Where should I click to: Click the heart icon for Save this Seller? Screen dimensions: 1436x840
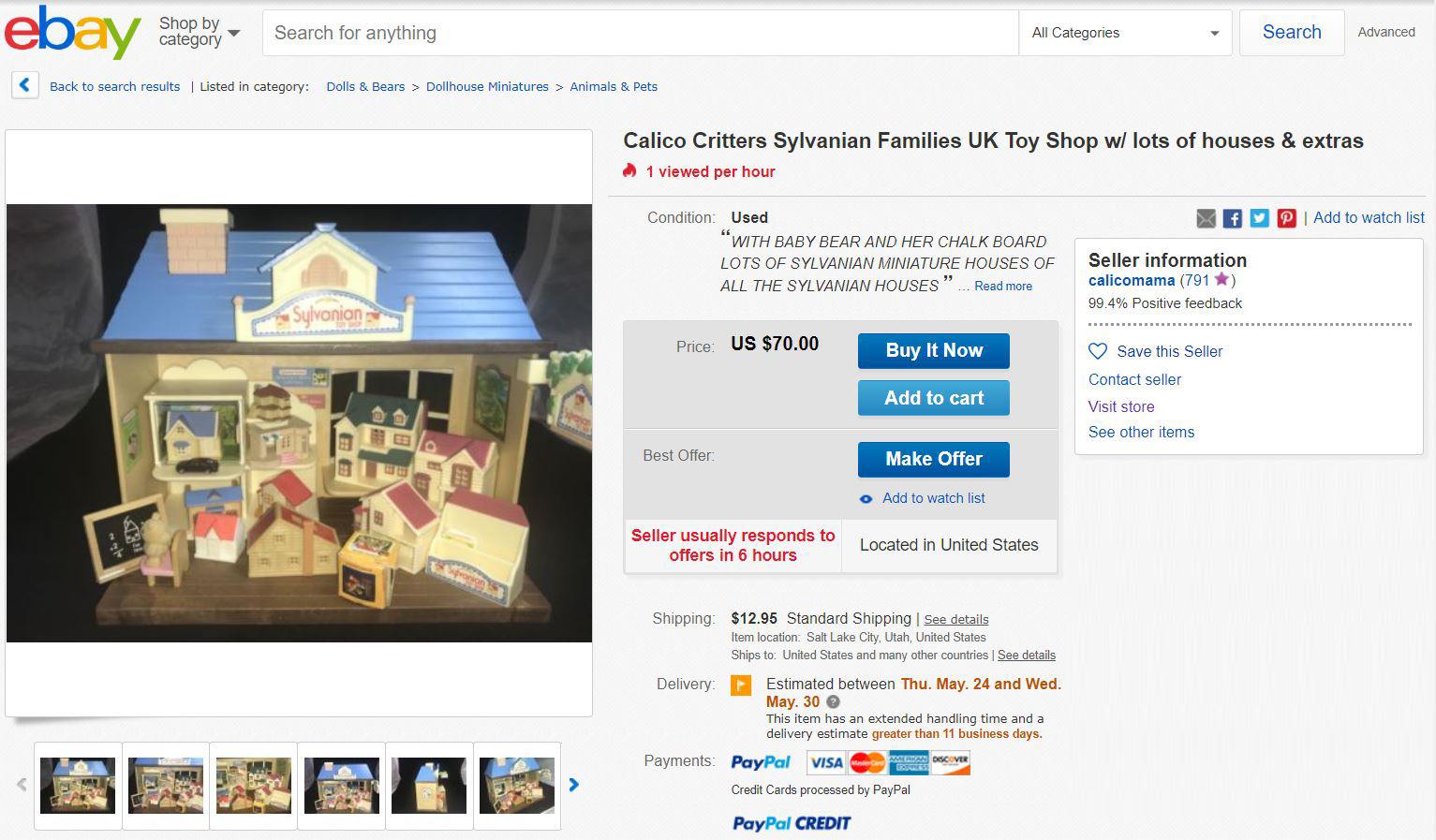[1098, 351]
